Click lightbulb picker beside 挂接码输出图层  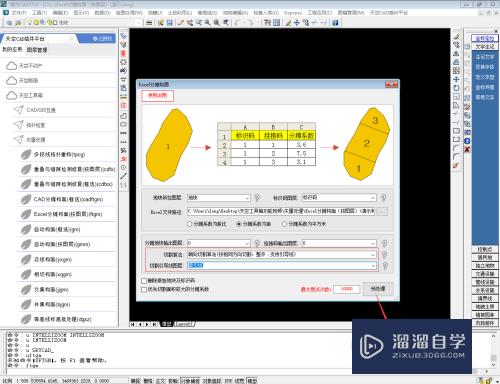384,243
